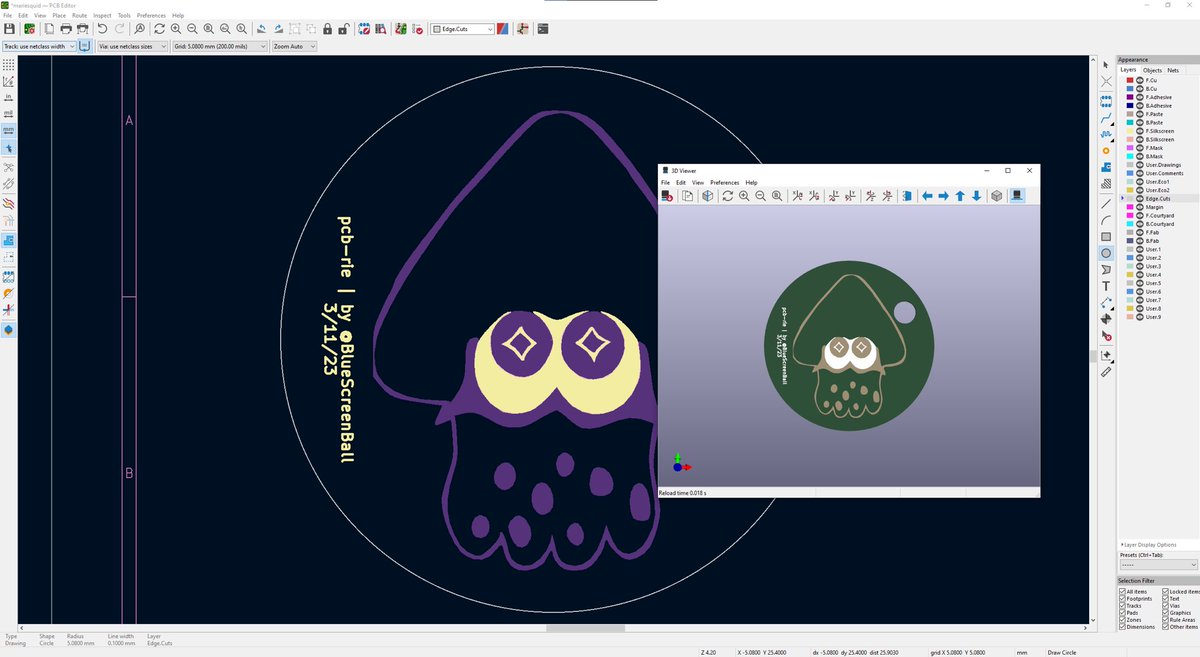The width and height of the screenshot is (1200, 657).
Task: Hide the Edge.Cuts layer eye icon
Action: pyautogui.click(x=1140, y=199)
